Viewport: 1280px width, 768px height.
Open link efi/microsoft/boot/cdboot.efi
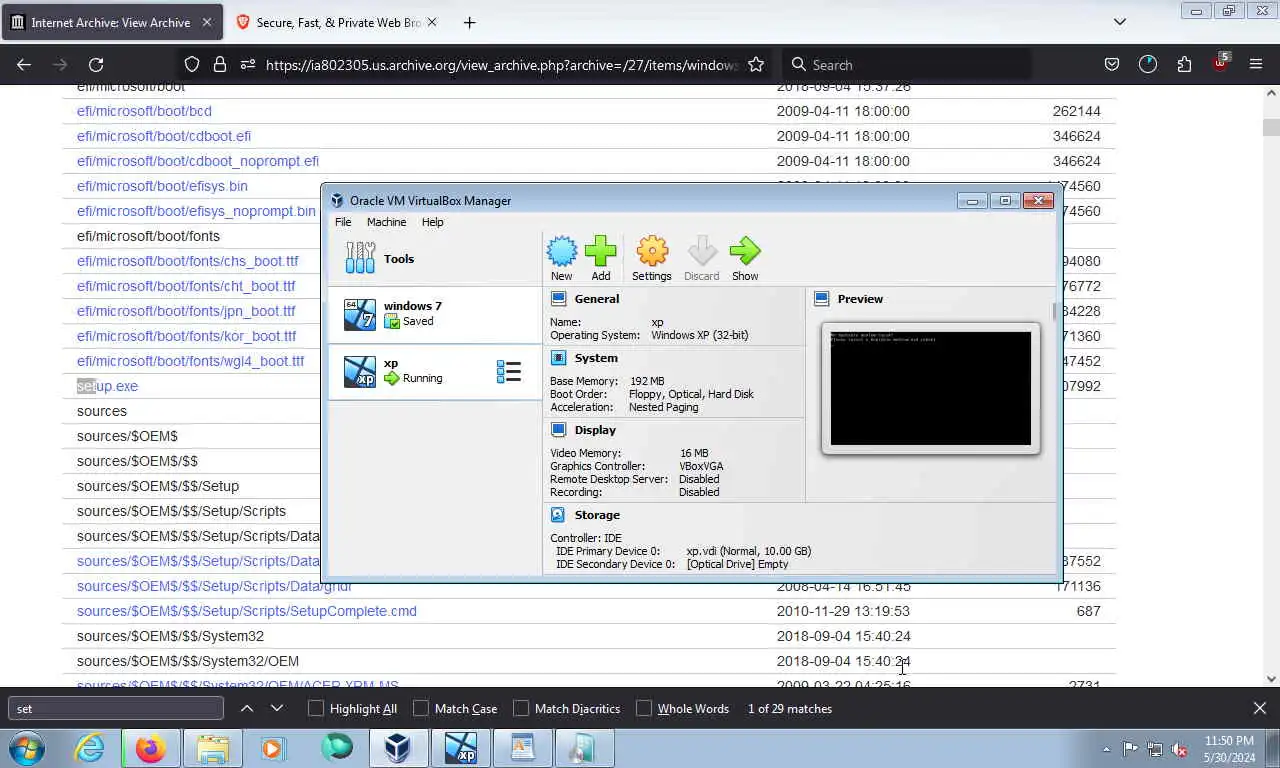pos(164,136)
